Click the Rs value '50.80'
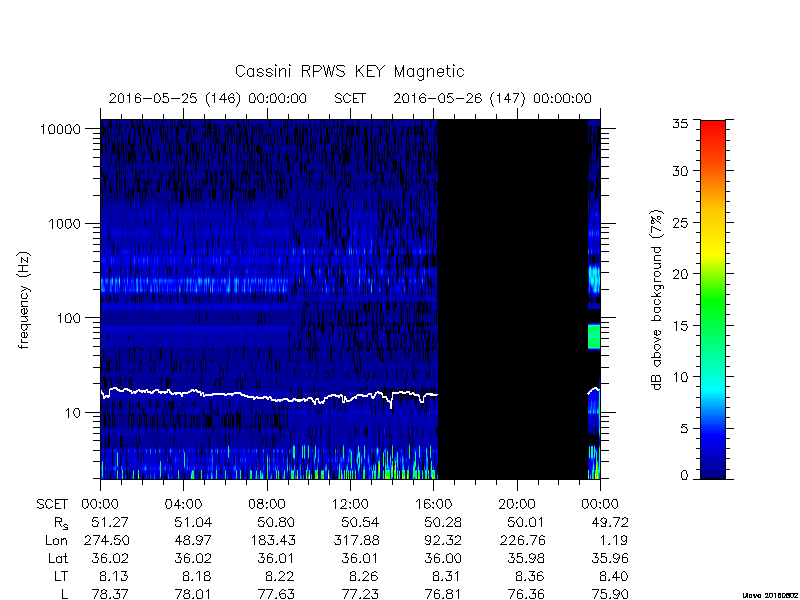Screen dimensions: 800x600 [276, 522]
